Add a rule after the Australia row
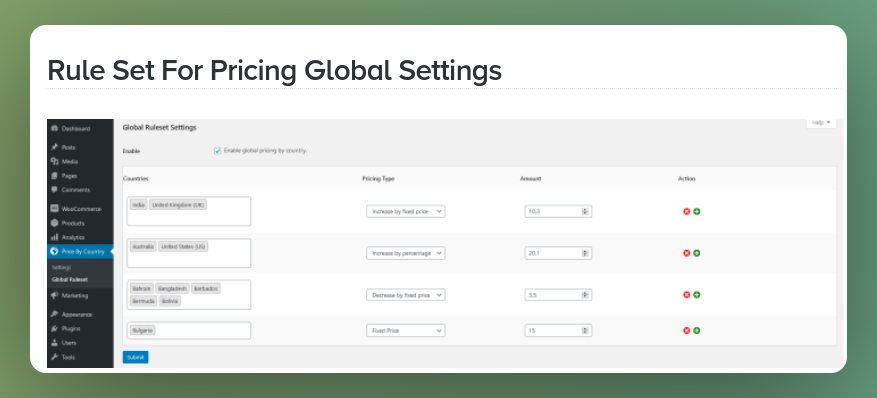 697,253
